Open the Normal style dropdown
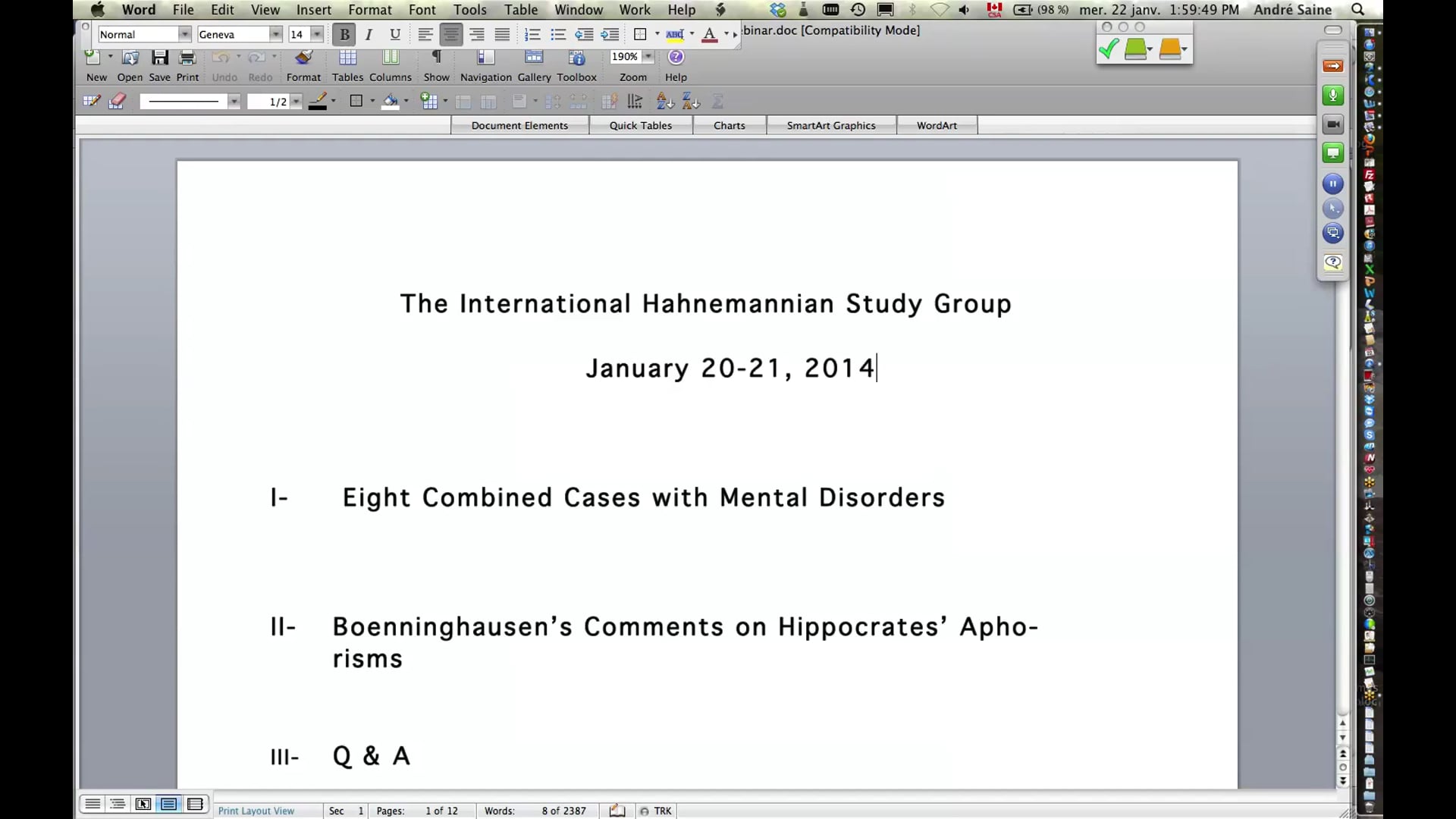1456x819 pixels. [184, 34]
